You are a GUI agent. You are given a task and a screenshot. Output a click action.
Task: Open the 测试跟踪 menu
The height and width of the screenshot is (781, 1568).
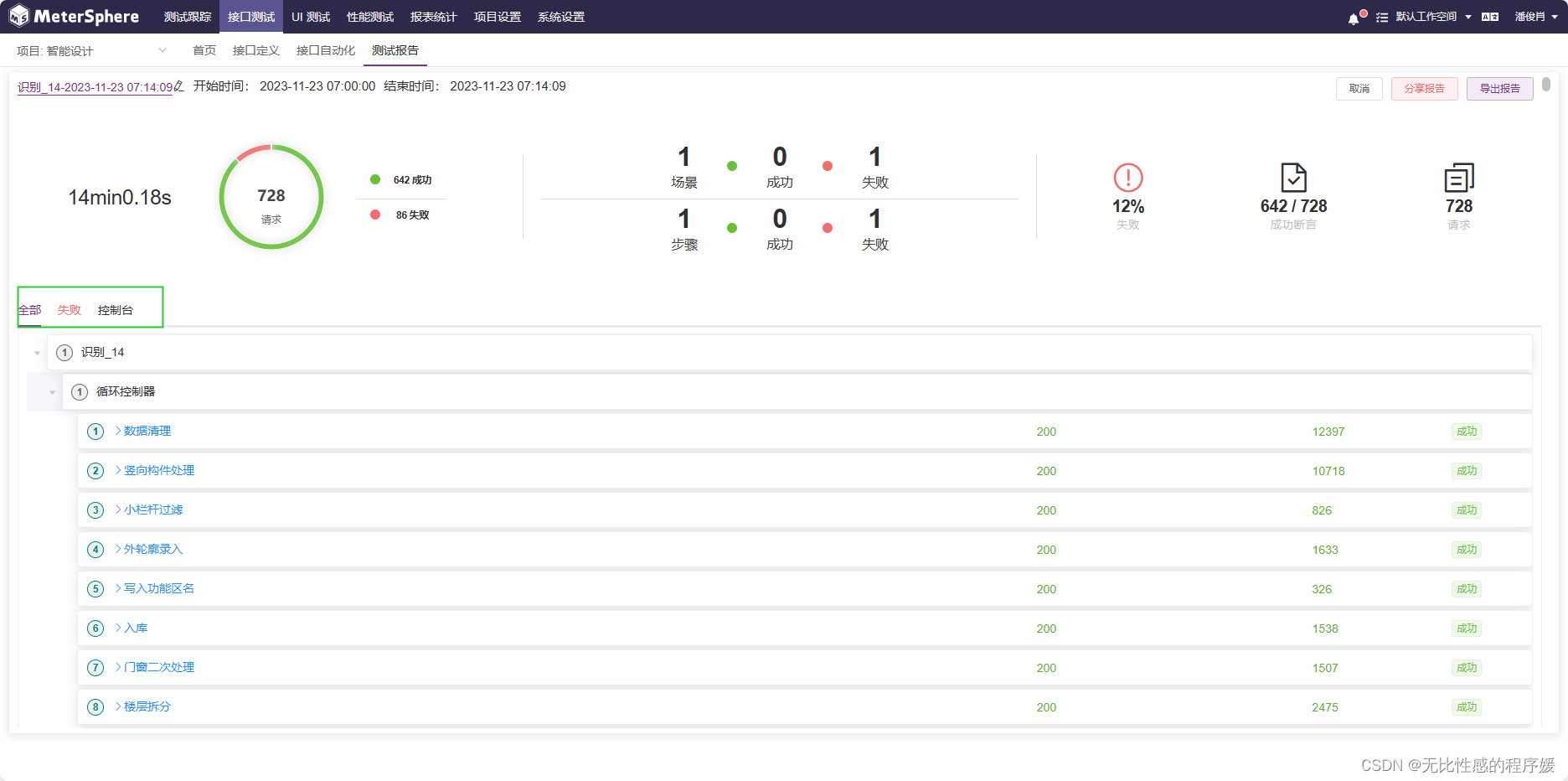coord(188,17)
